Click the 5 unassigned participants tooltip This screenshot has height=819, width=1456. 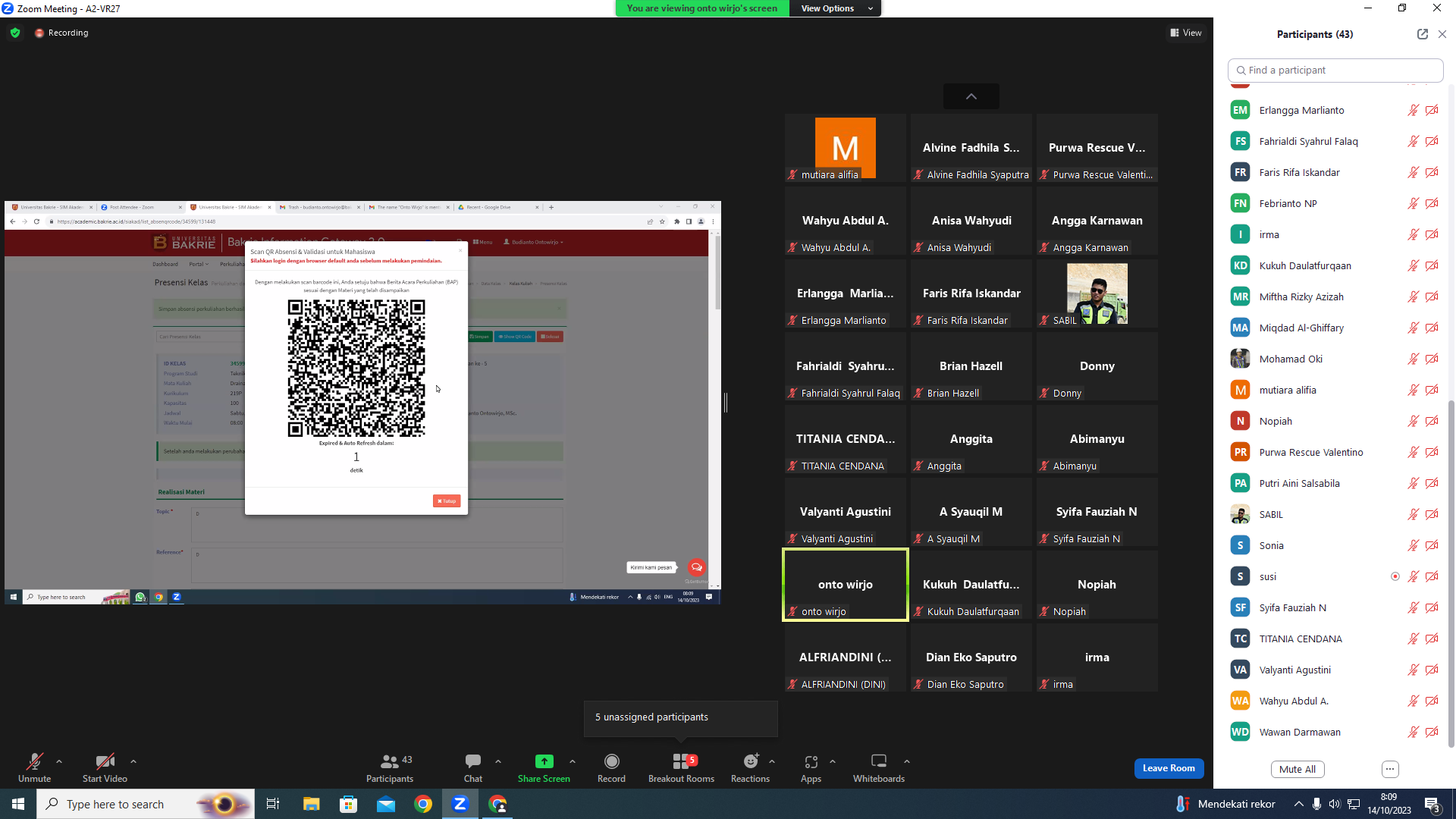(681, 717)
